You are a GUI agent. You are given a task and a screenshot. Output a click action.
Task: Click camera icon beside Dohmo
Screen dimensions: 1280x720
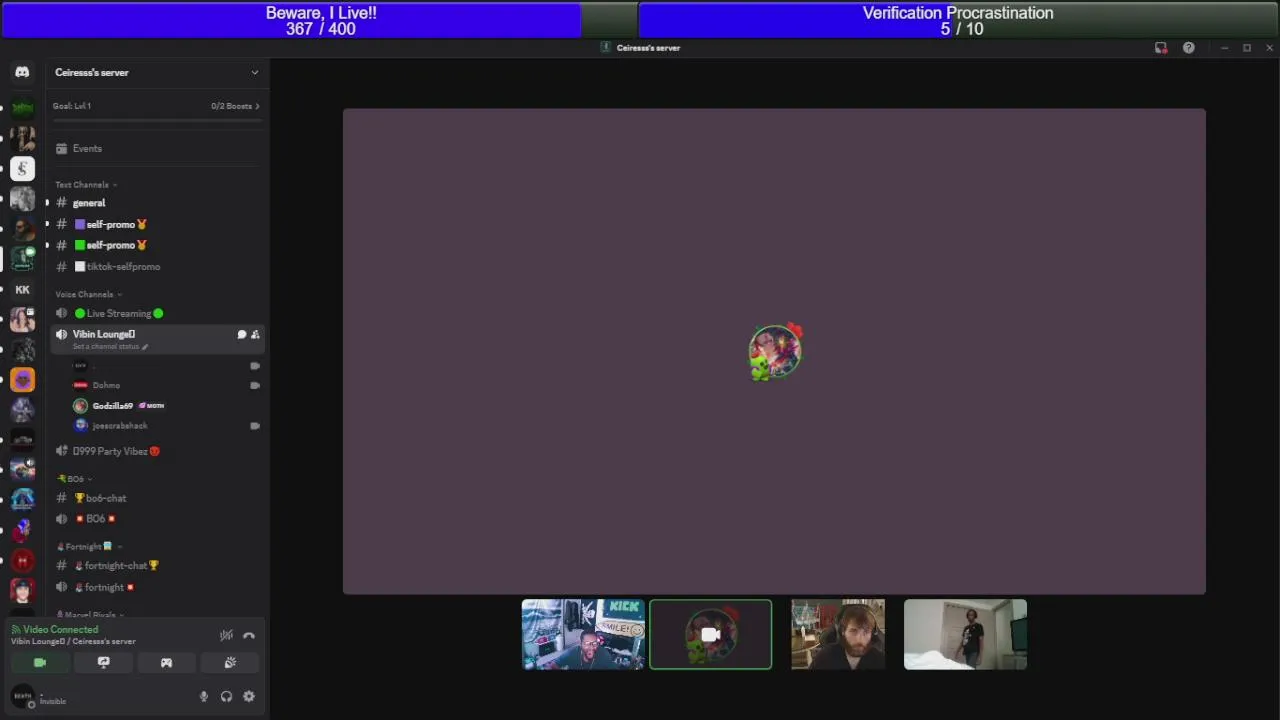click(255, 385)
